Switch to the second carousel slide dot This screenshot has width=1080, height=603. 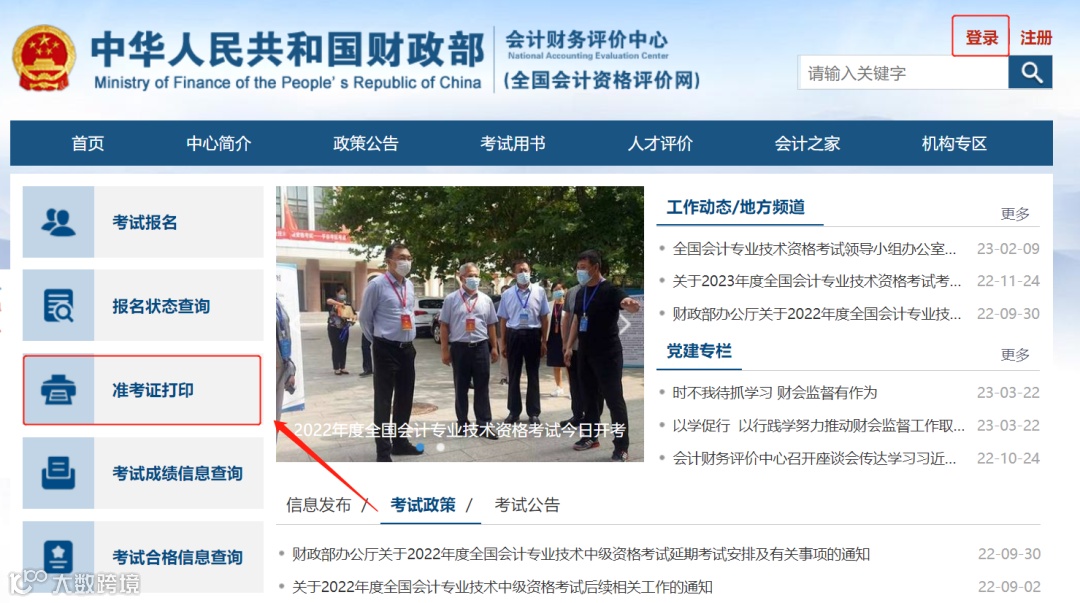click(x=441, y=447)
